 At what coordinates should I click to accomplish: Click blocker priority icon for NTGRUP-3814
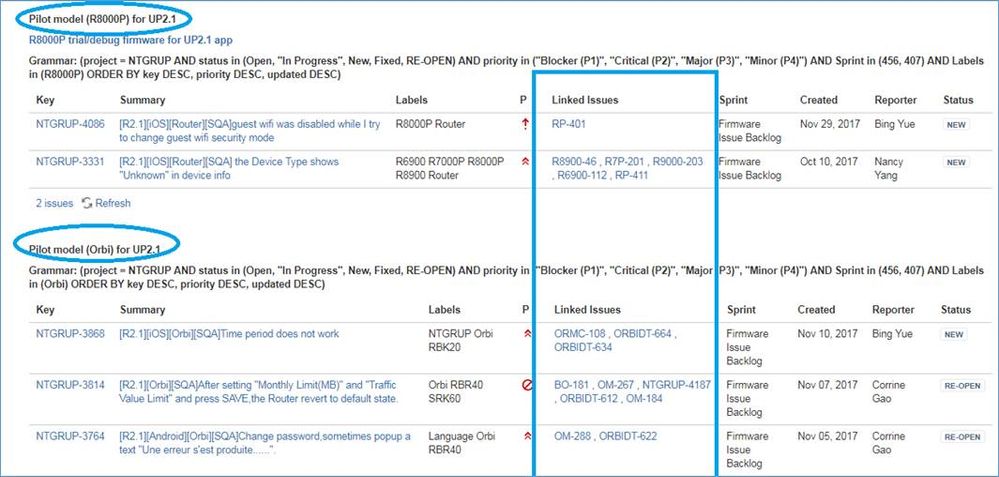[x=527, y=385]
